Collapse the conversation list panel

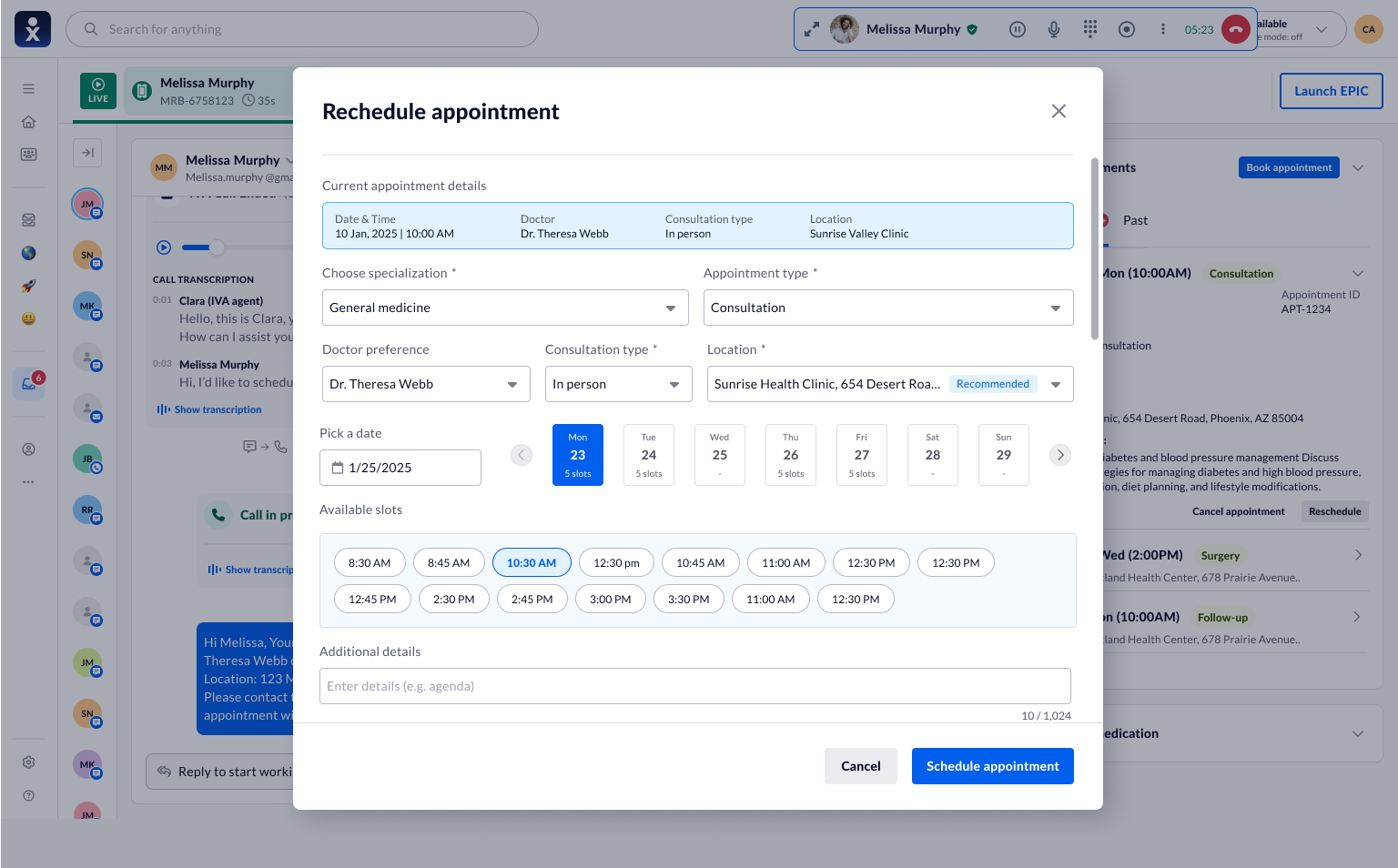click(x=87, y=153)
